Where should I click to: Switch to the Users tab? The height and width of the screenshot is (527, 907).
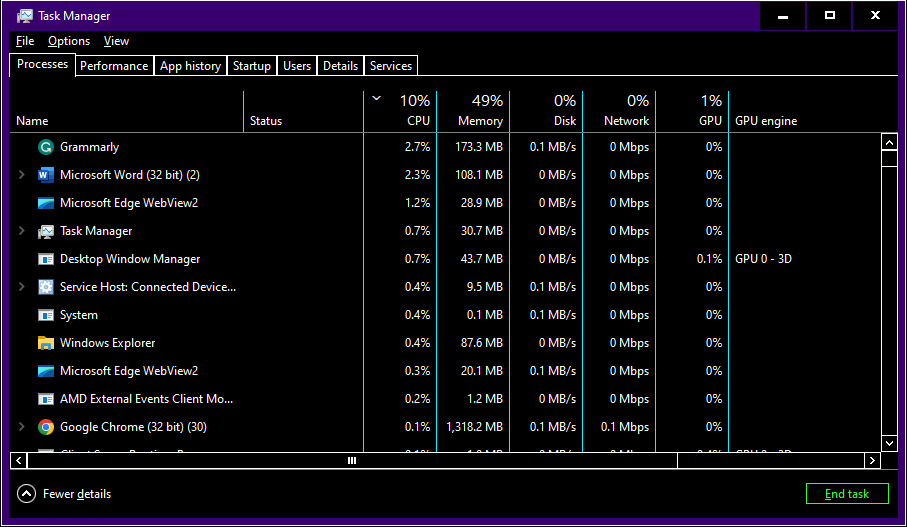tap(297, 66)
